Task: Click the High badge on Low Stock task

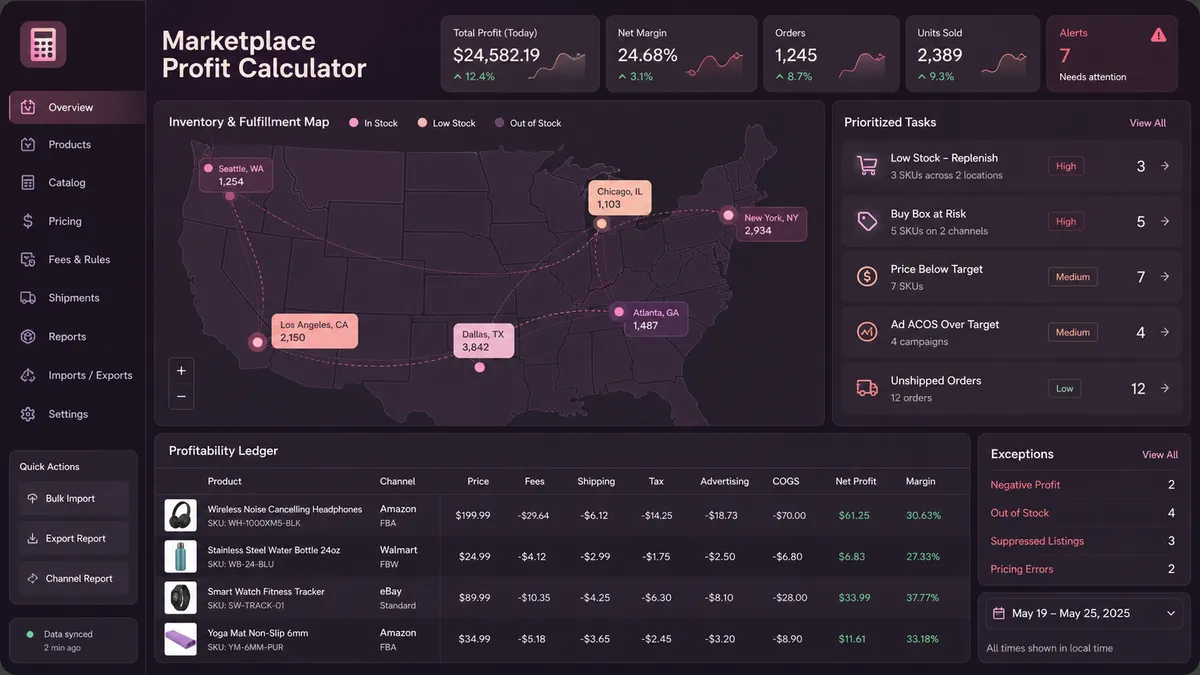Action: tap(1066, 166)
